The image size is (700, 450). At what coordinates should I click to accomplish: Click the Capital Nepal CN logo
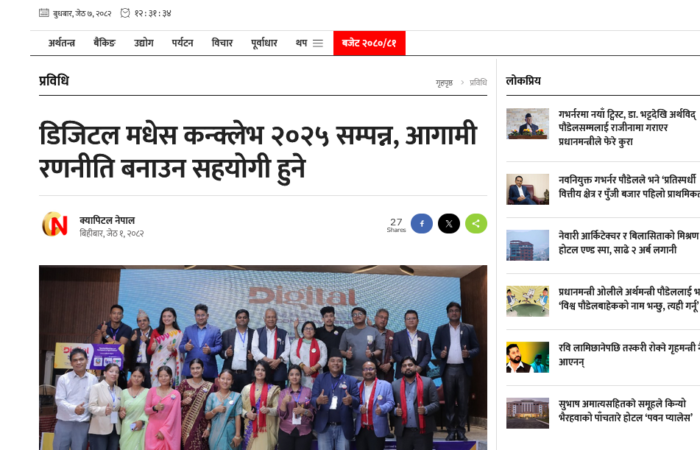55,224
